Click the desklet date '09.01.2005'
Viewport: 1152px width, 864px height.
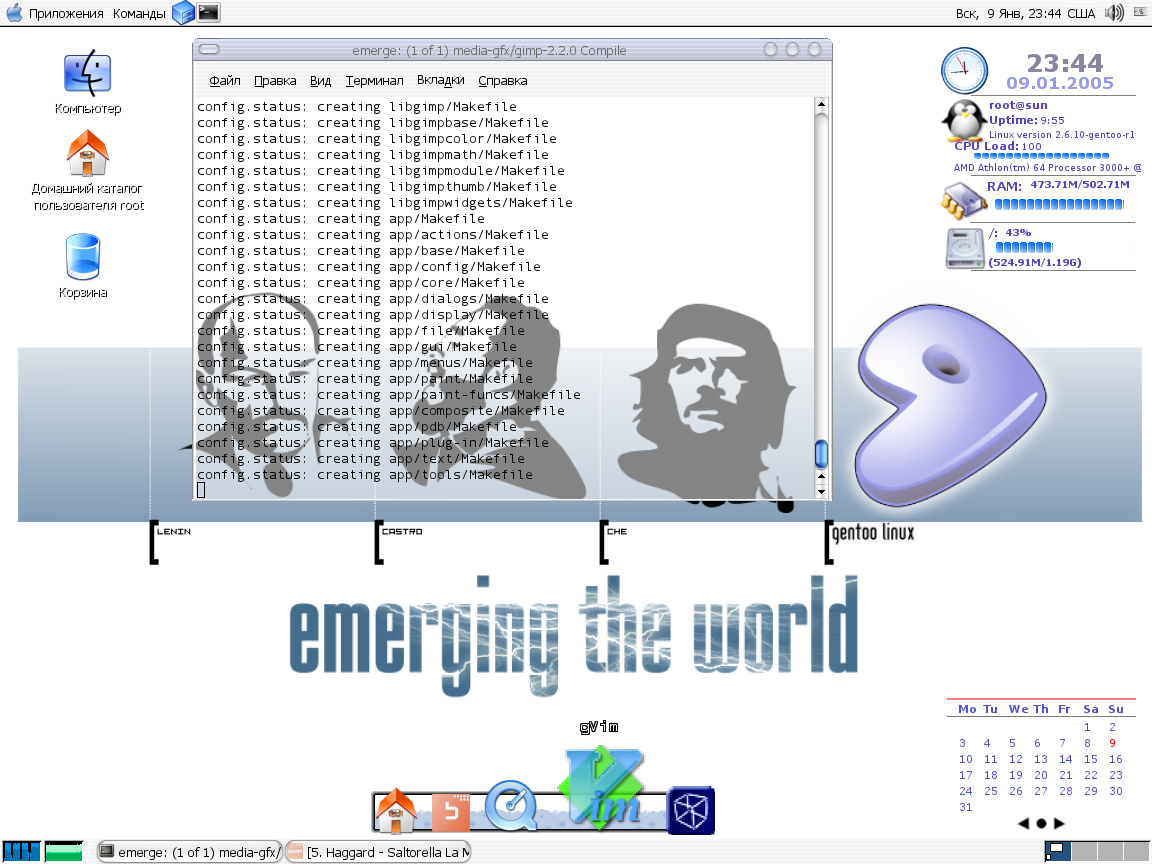tap(1060, 83)
